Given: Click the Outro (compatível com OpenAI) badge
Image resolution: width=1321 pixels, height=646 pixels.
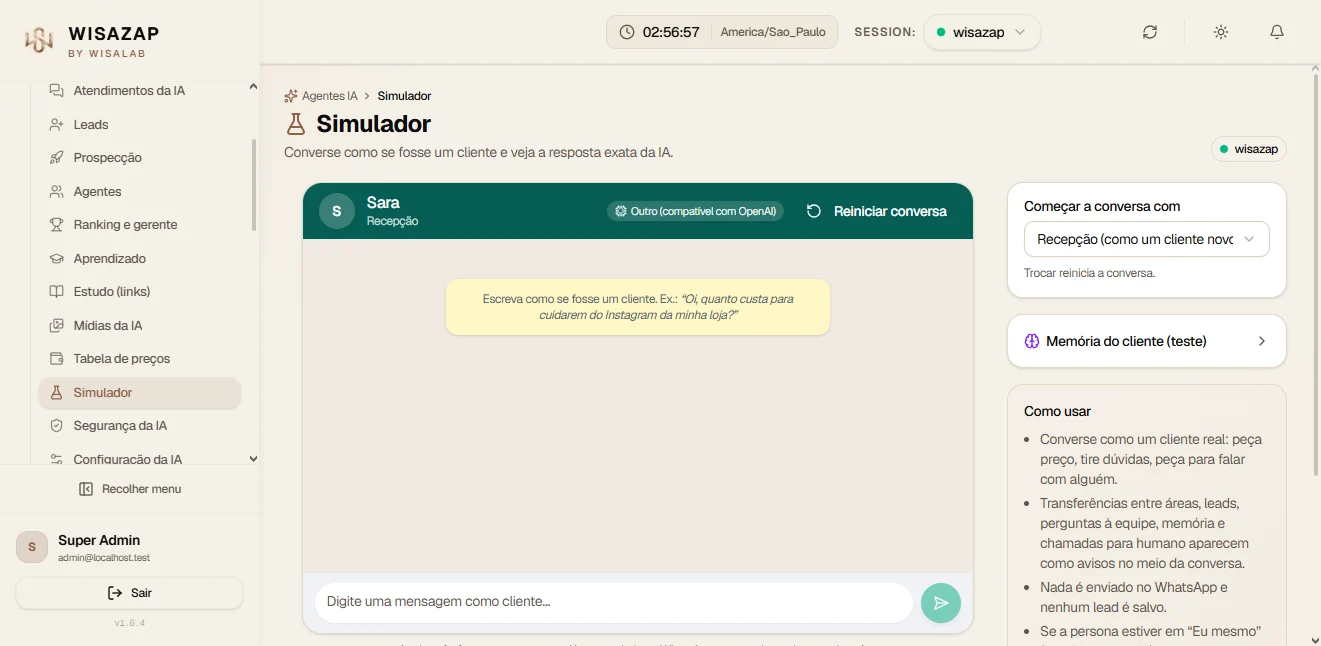Looking at the screenshot, I should 695,211.
